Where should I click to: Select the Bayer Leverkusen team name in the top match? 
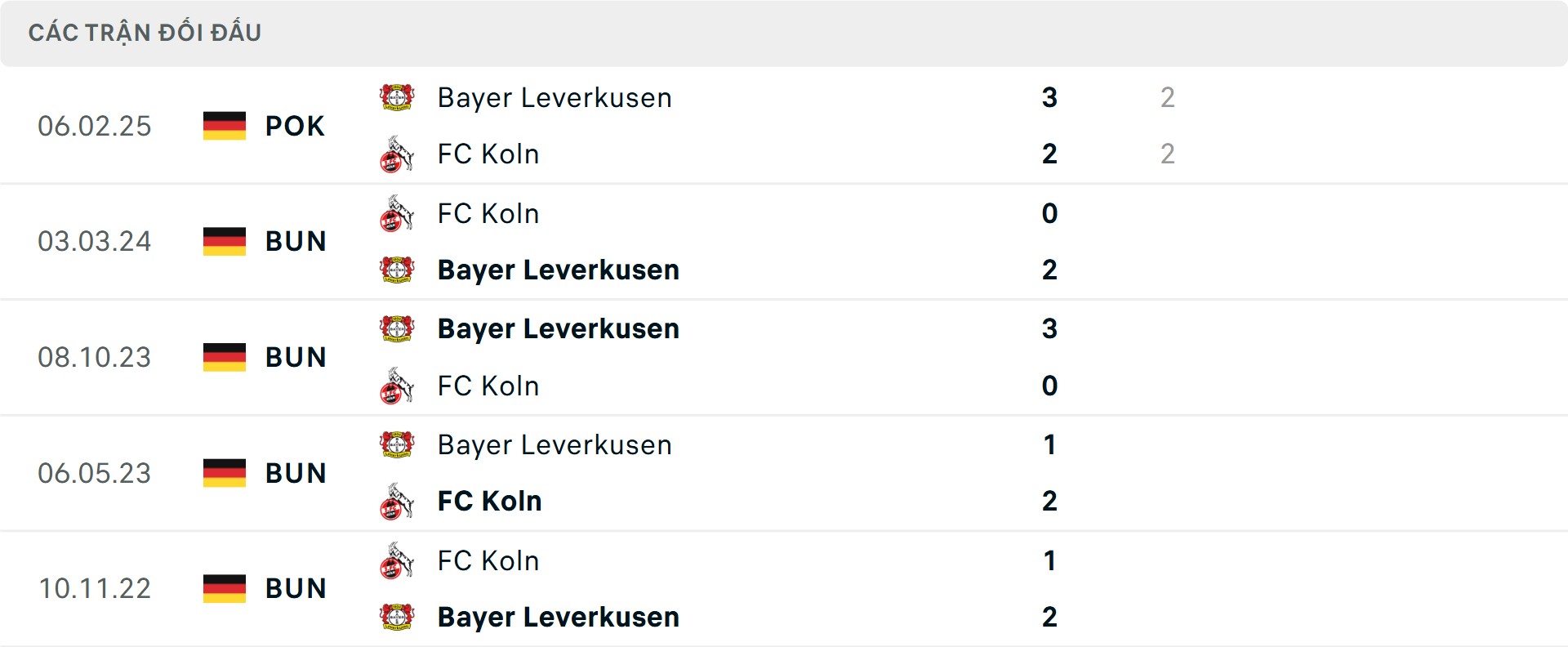click(x=555, y=97)
